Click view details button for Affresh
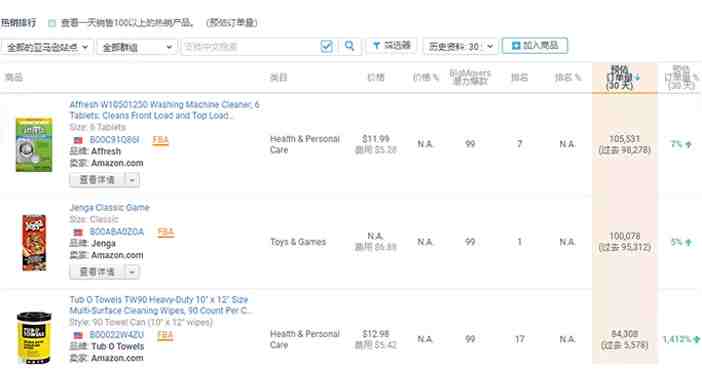Viewport: 702px width, 382px height. (x=97, y=180)
